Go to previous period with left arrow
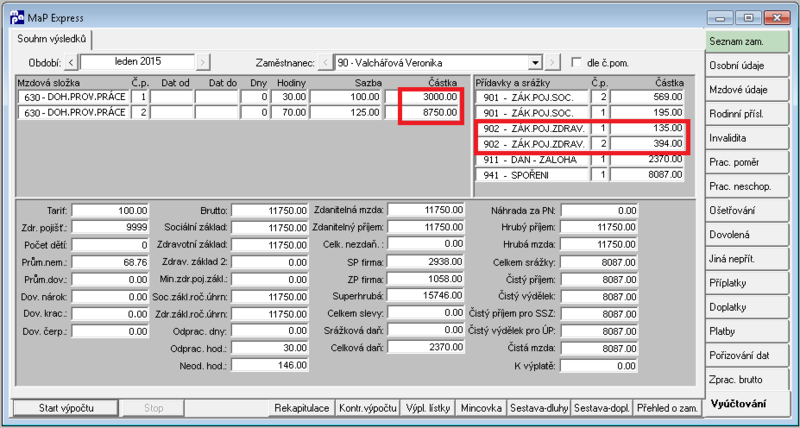Image resolution: width=800 pixels, height=428 pixels. 71,63
